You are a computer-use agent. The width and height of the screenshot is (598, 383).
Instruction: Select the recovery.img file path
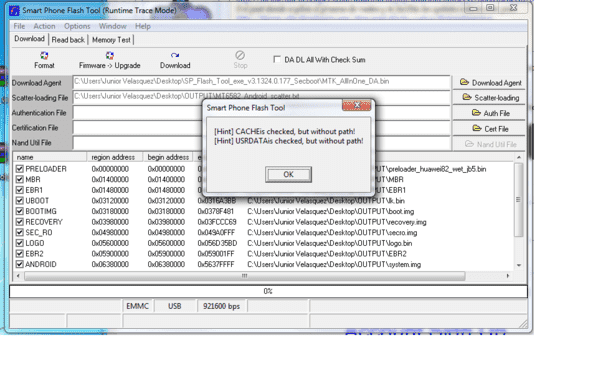tap(337, 222)
